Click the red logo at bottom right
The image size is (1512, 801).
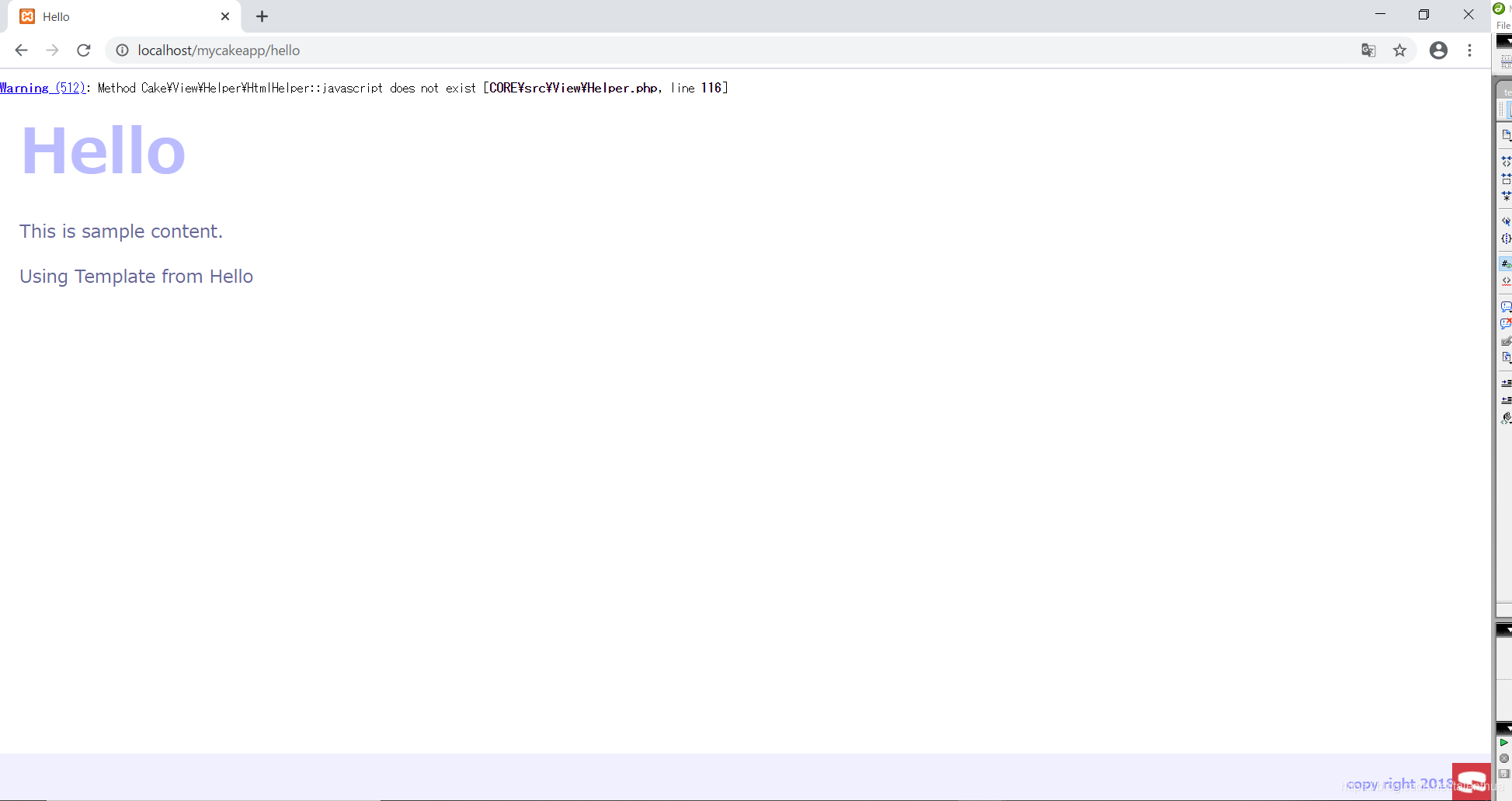[x=1472, y=781]
